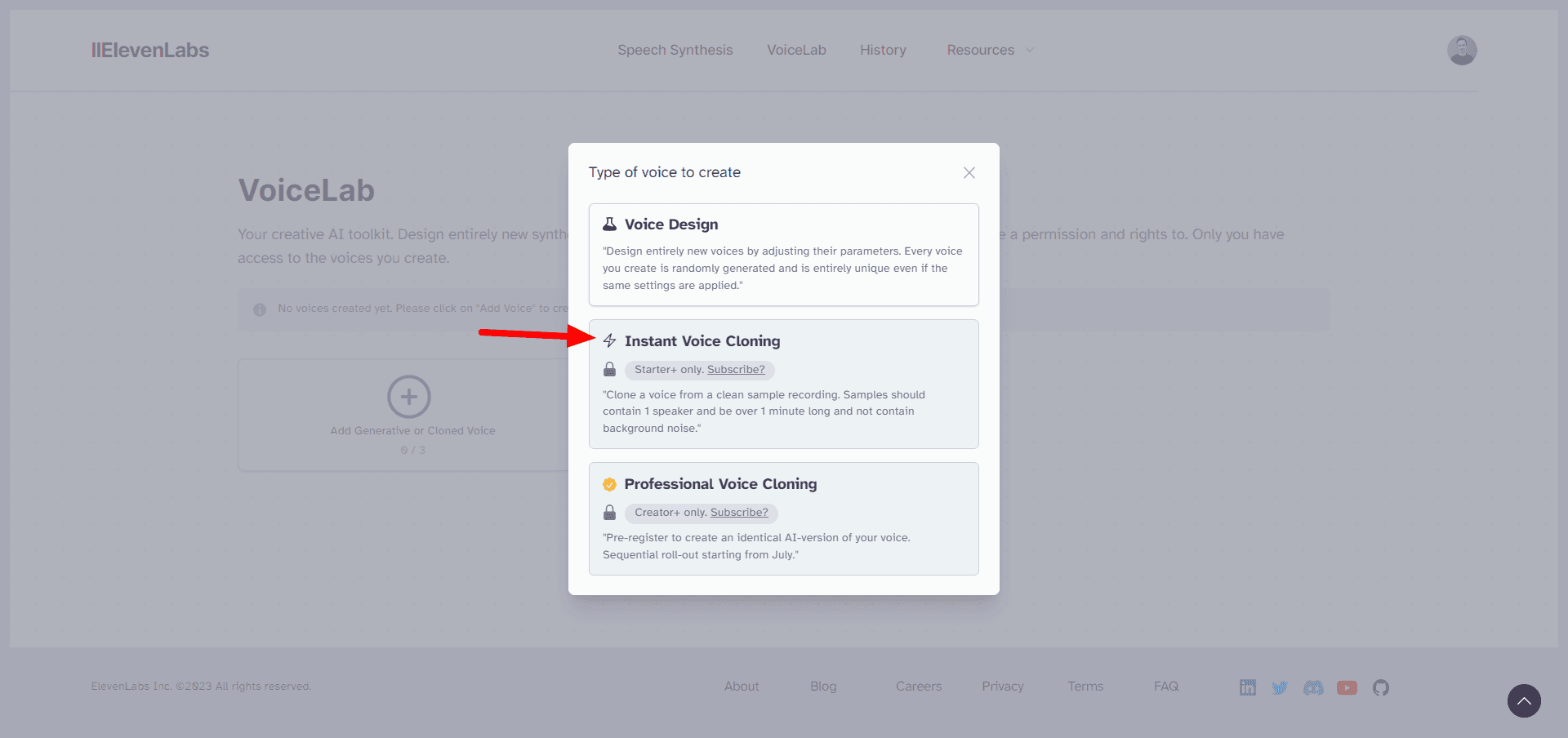
Task: Open the VoiceLab nav item
Action: [x=796, y=50]
